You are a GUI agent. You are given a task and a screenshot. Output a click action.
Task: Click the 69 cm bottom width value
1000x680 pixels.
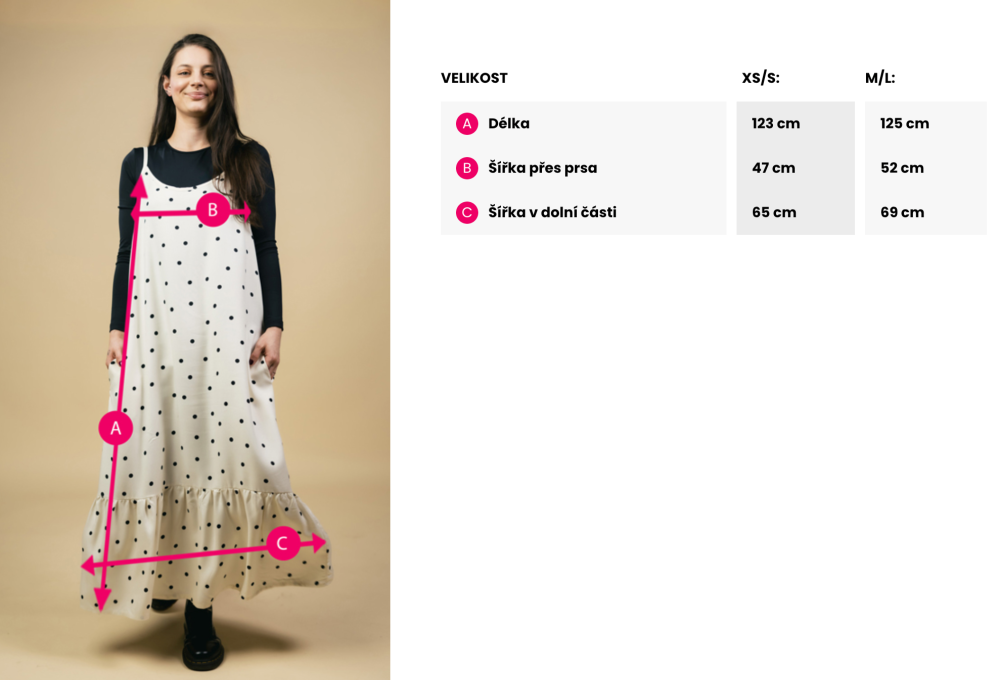pos(902,212)
